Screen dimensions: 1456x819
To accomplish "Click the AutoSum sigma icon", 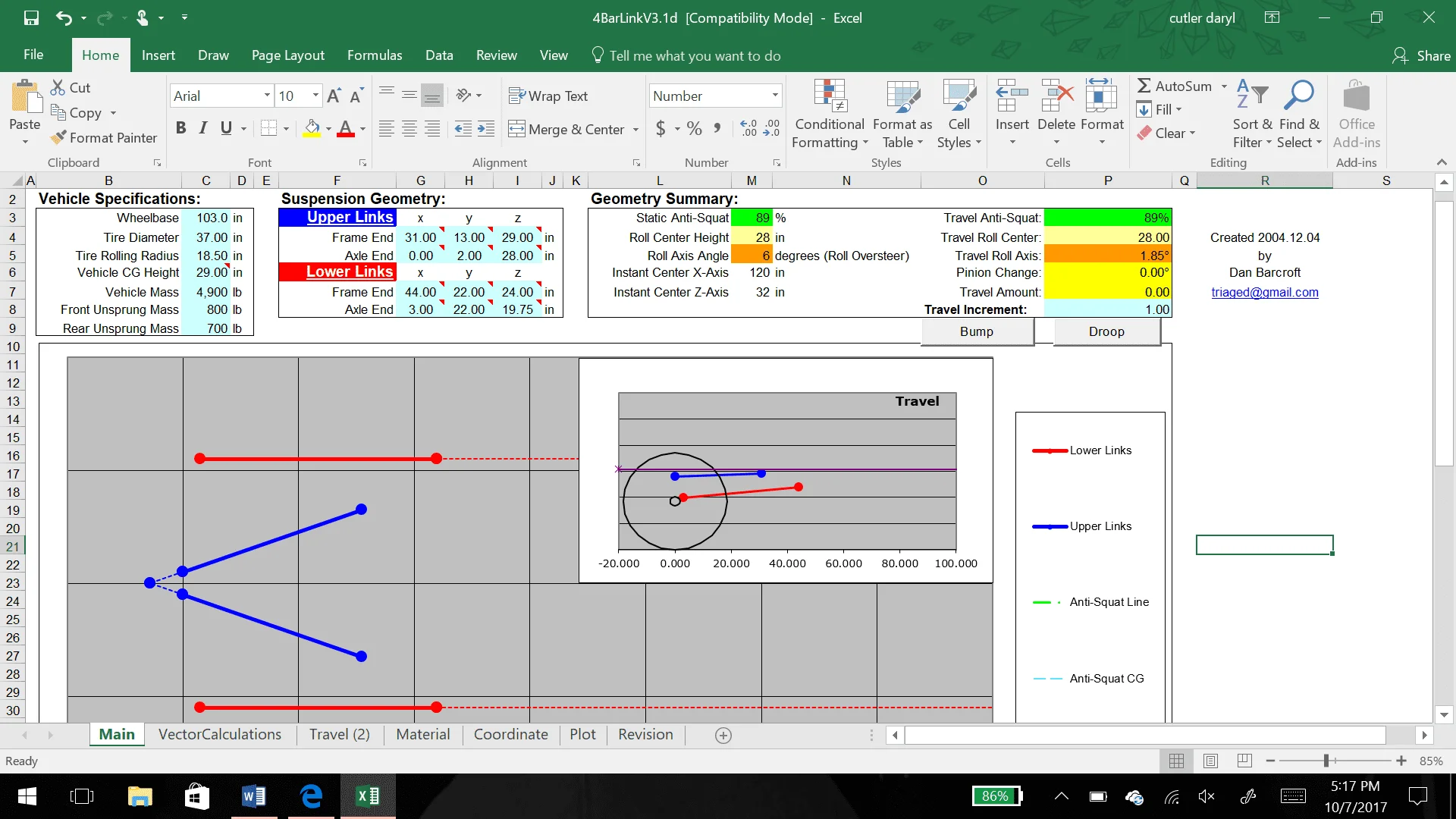I will pos(1144,86).
